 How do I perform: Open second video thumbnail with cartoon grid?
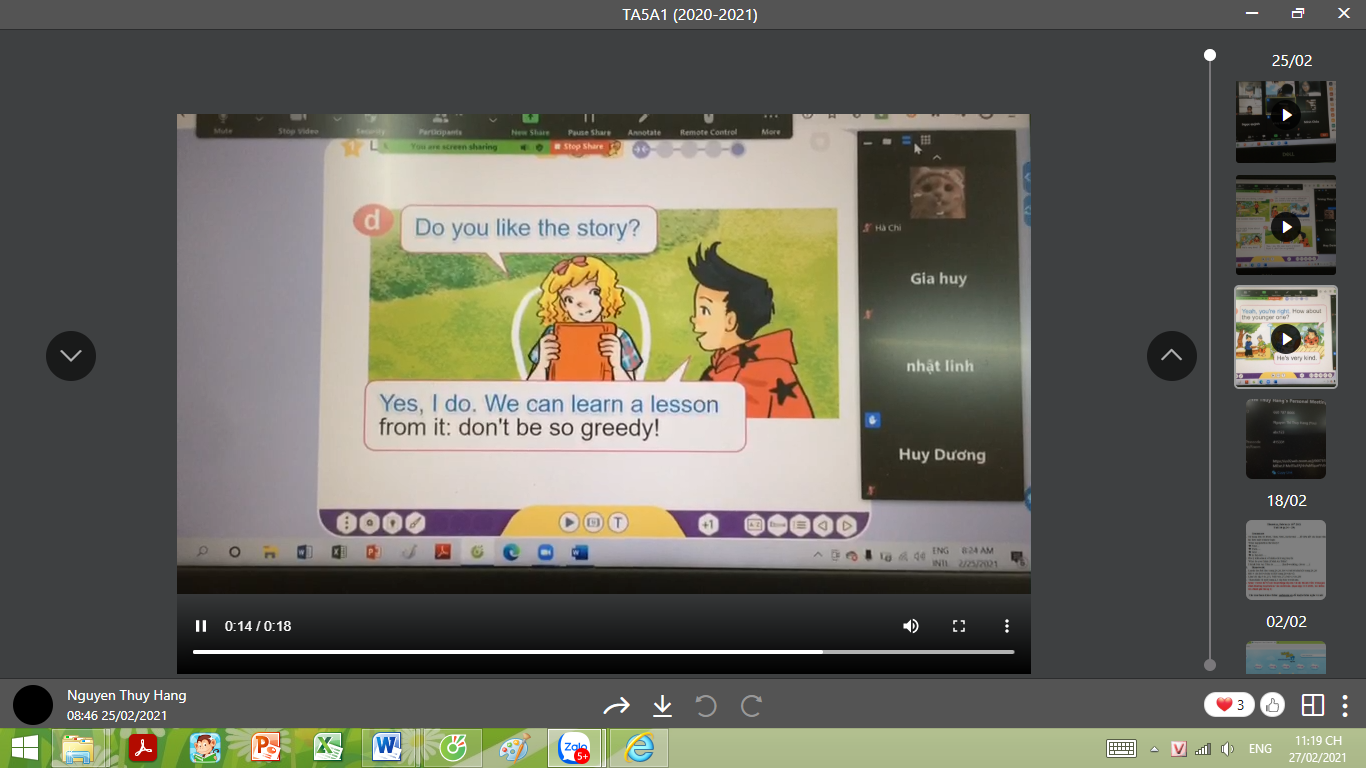1286,225
